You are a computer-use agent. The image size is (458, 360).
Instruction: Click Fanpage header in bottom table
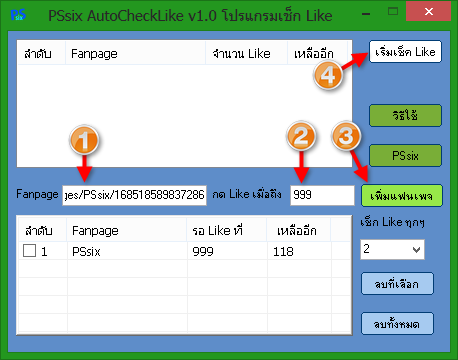pos(127,230)
